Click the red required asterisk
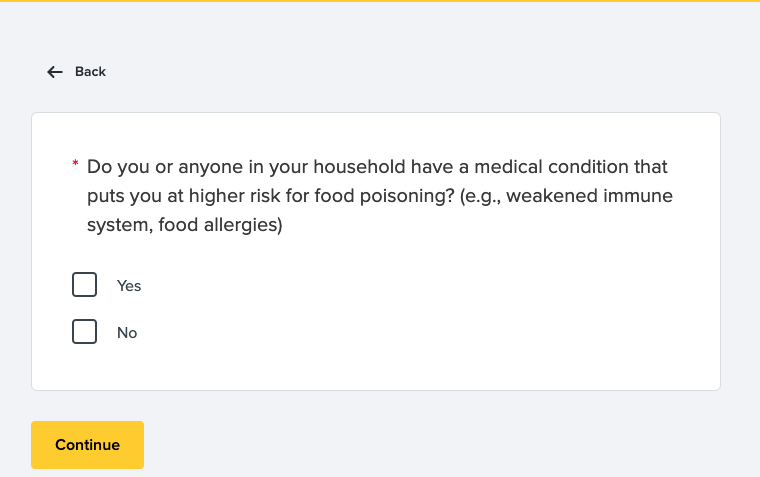The height and width of the screenshot is (477, 760). [75, 163]
